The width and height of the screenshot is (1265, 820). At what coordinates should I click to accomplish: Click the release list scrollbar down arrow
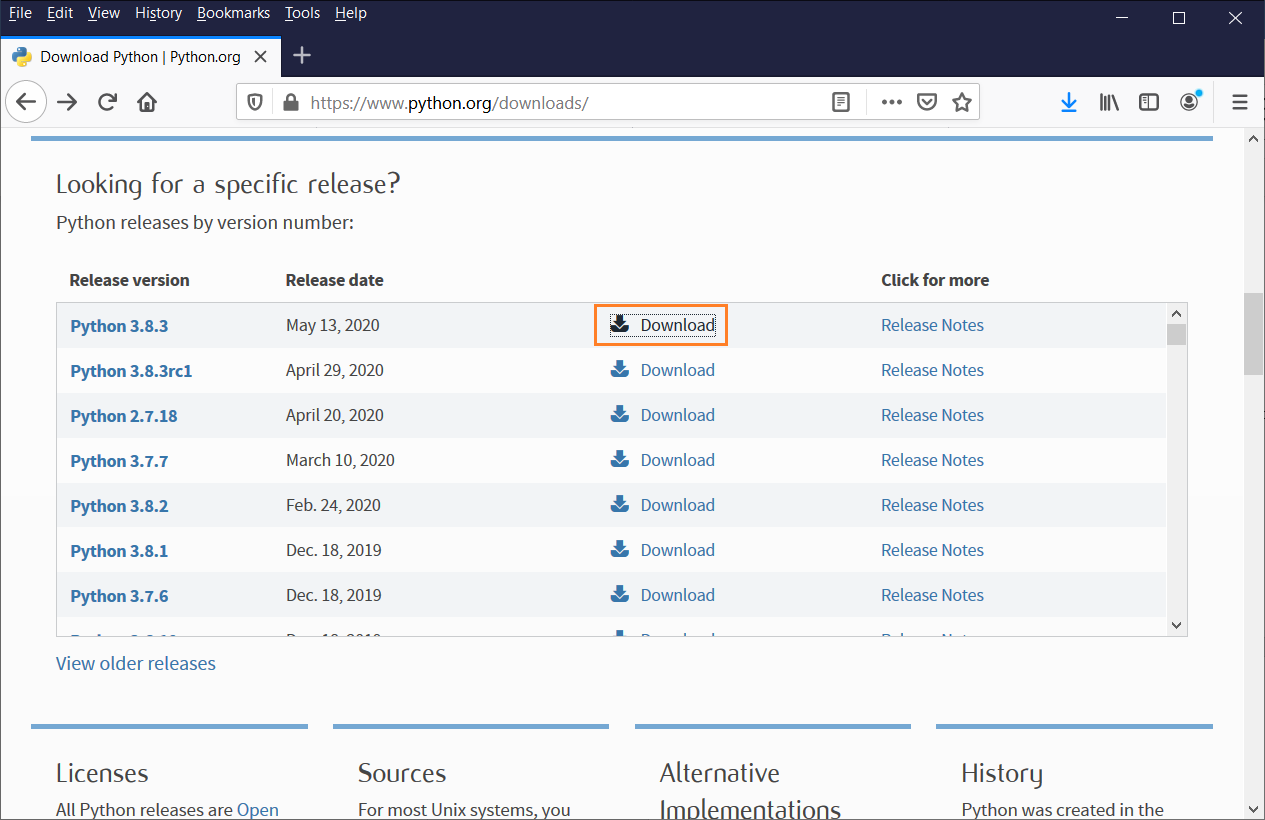point(1176,625)
